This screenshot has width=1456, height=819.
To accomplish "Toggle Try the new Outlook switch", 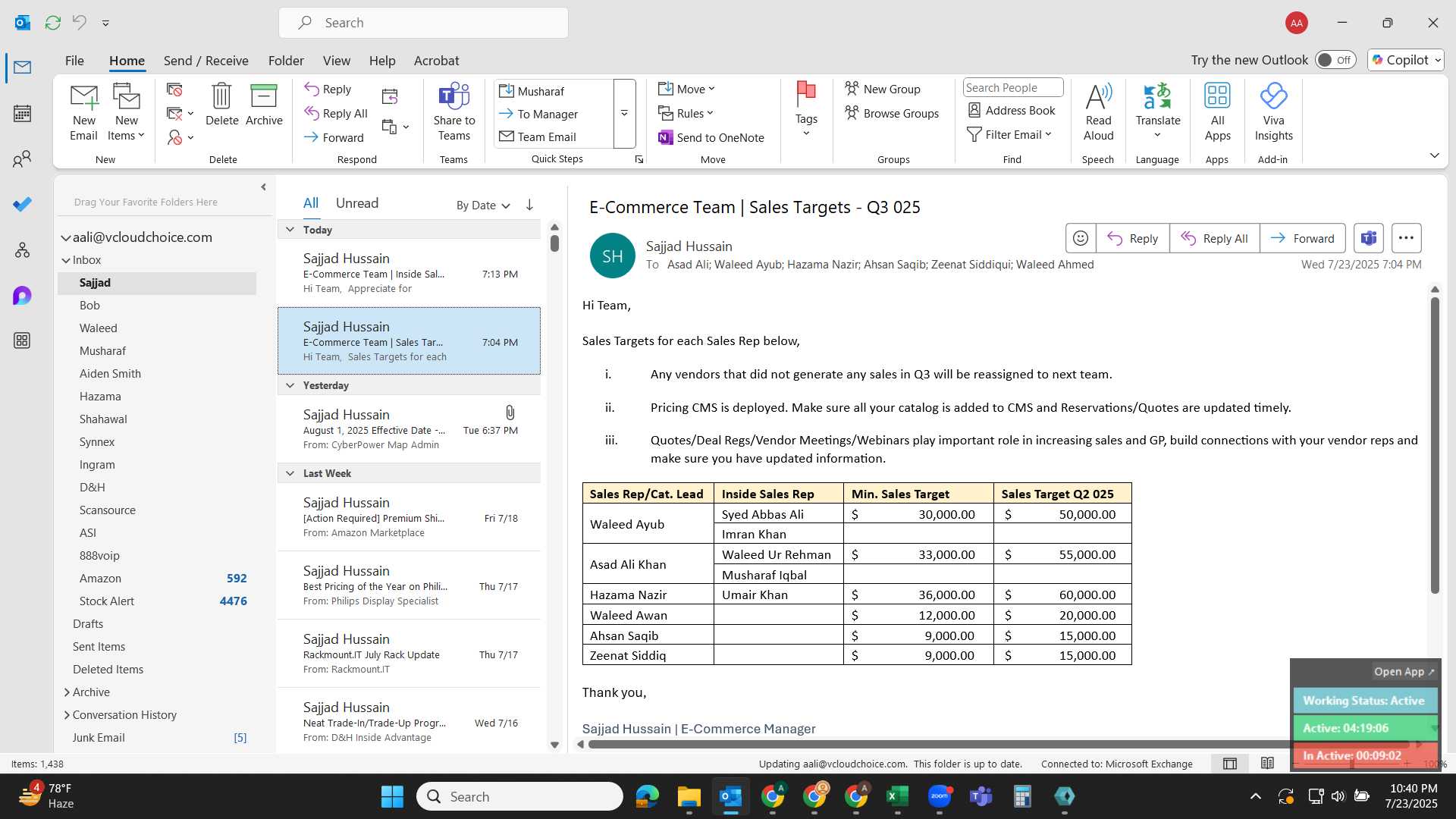I will pyautogui.click(x=1335, y=60).
